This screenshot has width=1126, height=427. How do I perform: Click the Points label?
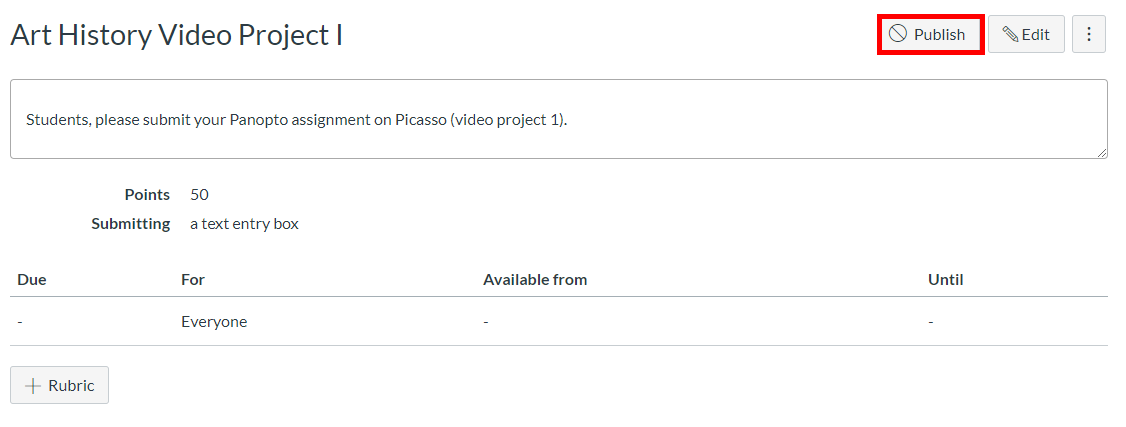click(147, 194)
